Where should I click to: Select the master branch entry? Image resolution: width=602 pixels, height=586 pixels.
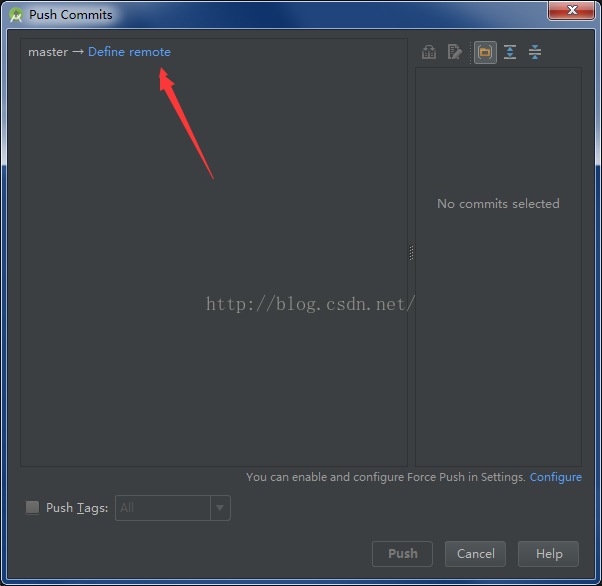click(x=48, y=52)
